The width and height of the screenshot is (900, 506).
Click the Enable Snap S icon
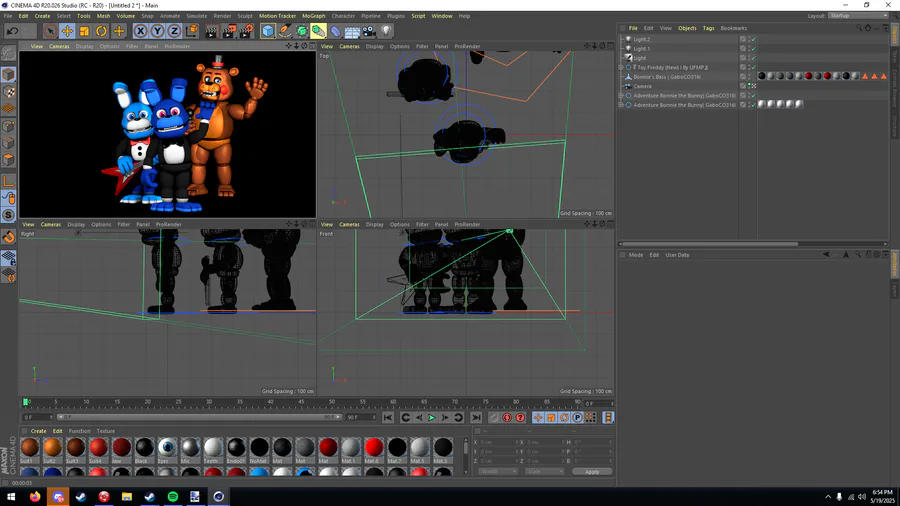click(9, 215)
